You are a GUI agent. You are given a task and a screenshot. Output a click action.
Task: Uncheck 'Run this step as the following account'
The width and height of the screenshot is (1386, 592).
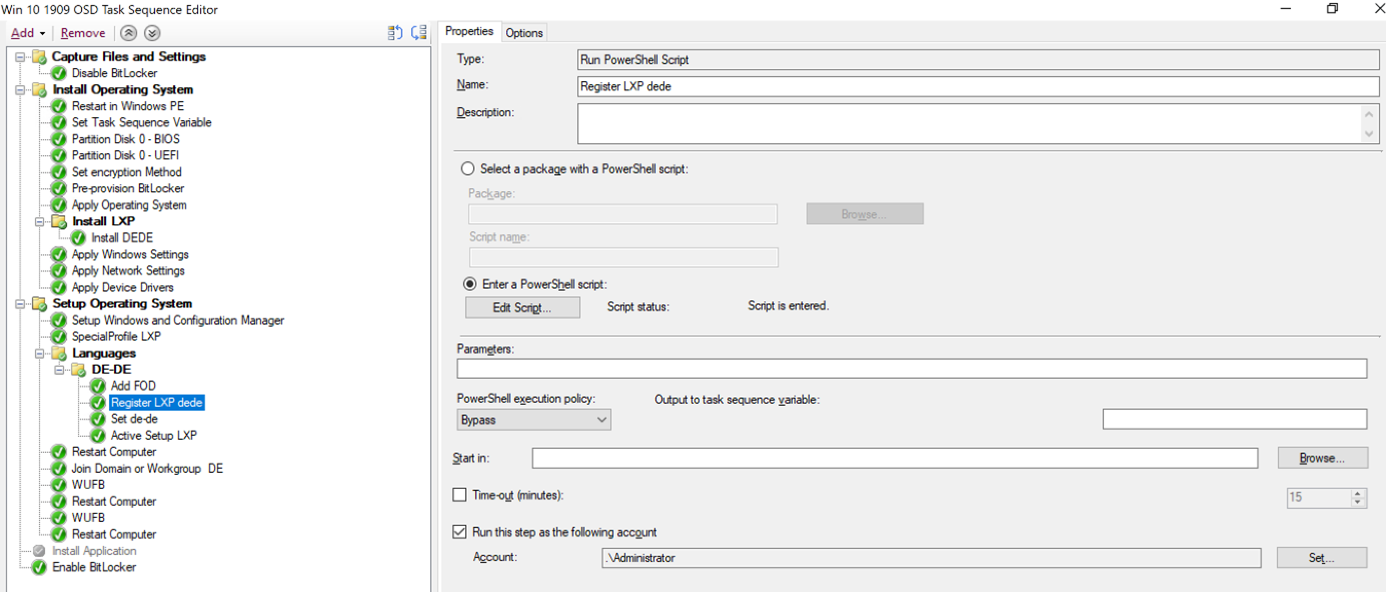[460, 531]
